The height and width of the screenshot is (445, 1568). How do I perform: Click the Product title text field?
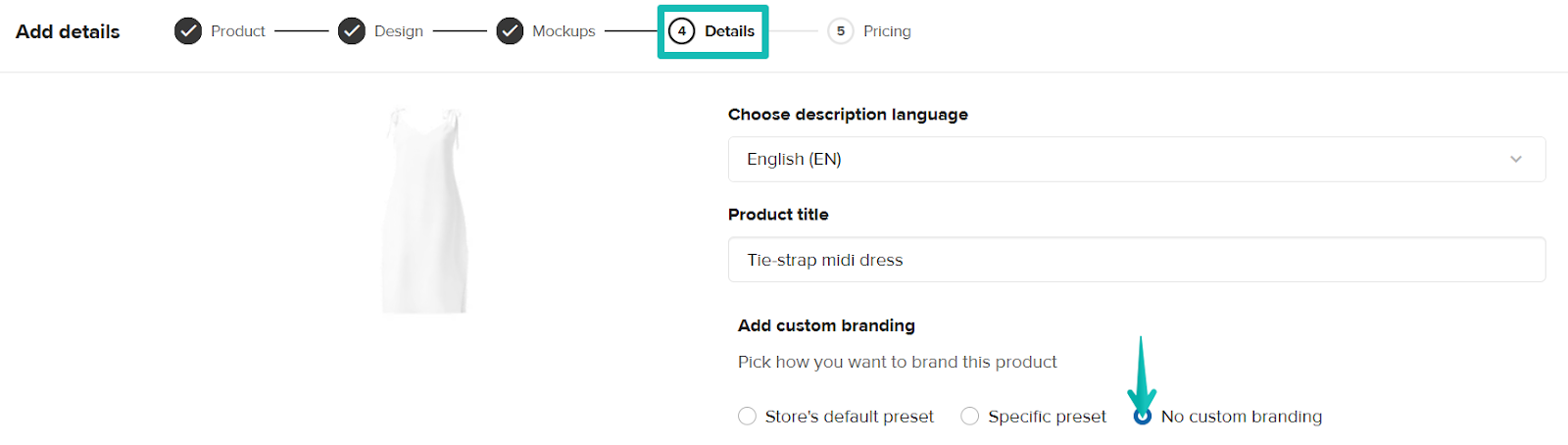(1136, 260)
